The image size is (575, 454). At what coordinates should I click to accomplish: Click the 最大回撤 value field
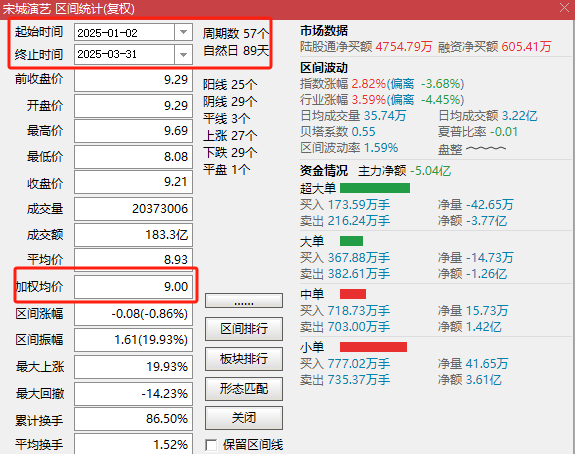(133, 393)
